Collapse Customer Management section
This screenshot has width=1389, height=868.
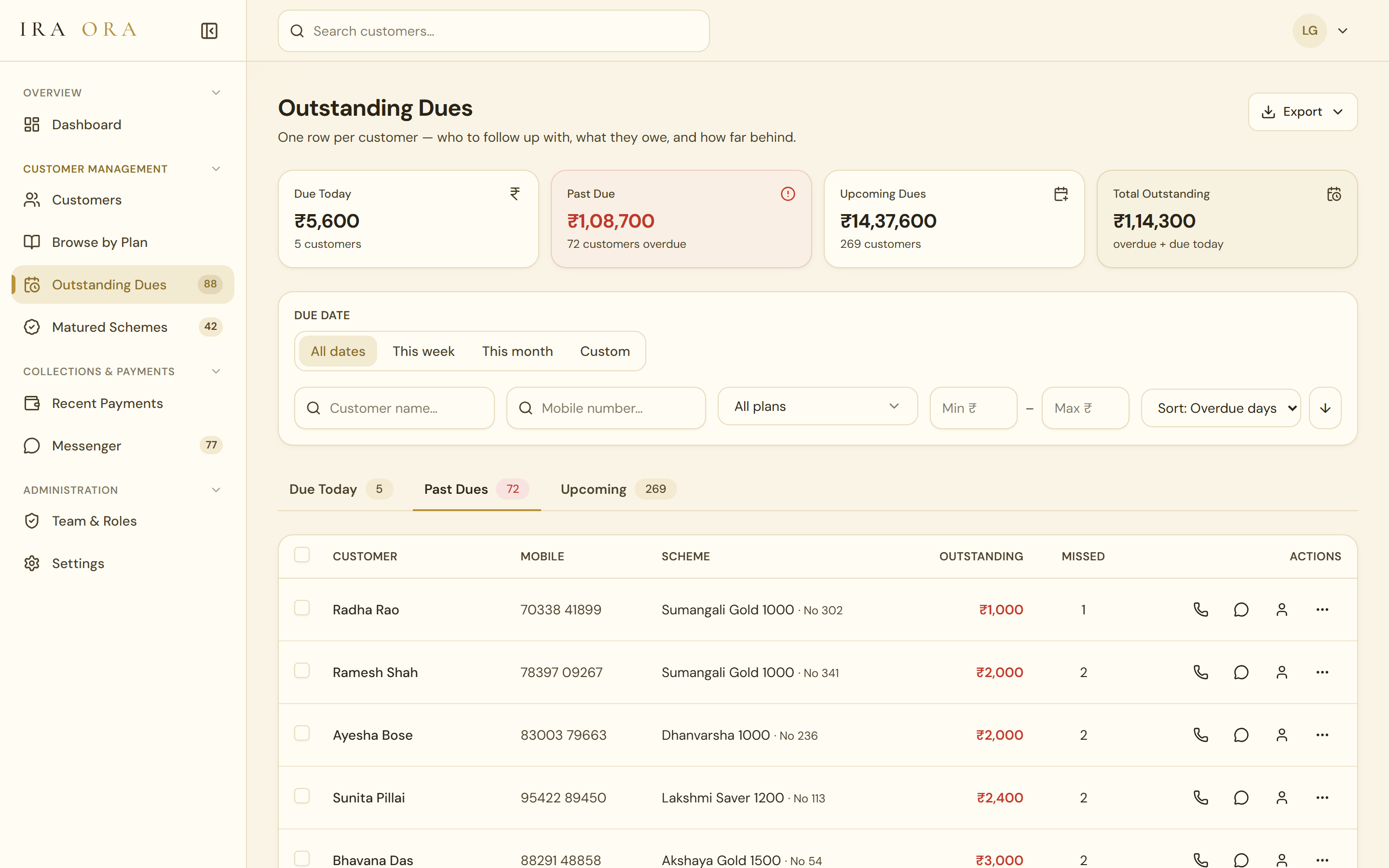(216, 169)
